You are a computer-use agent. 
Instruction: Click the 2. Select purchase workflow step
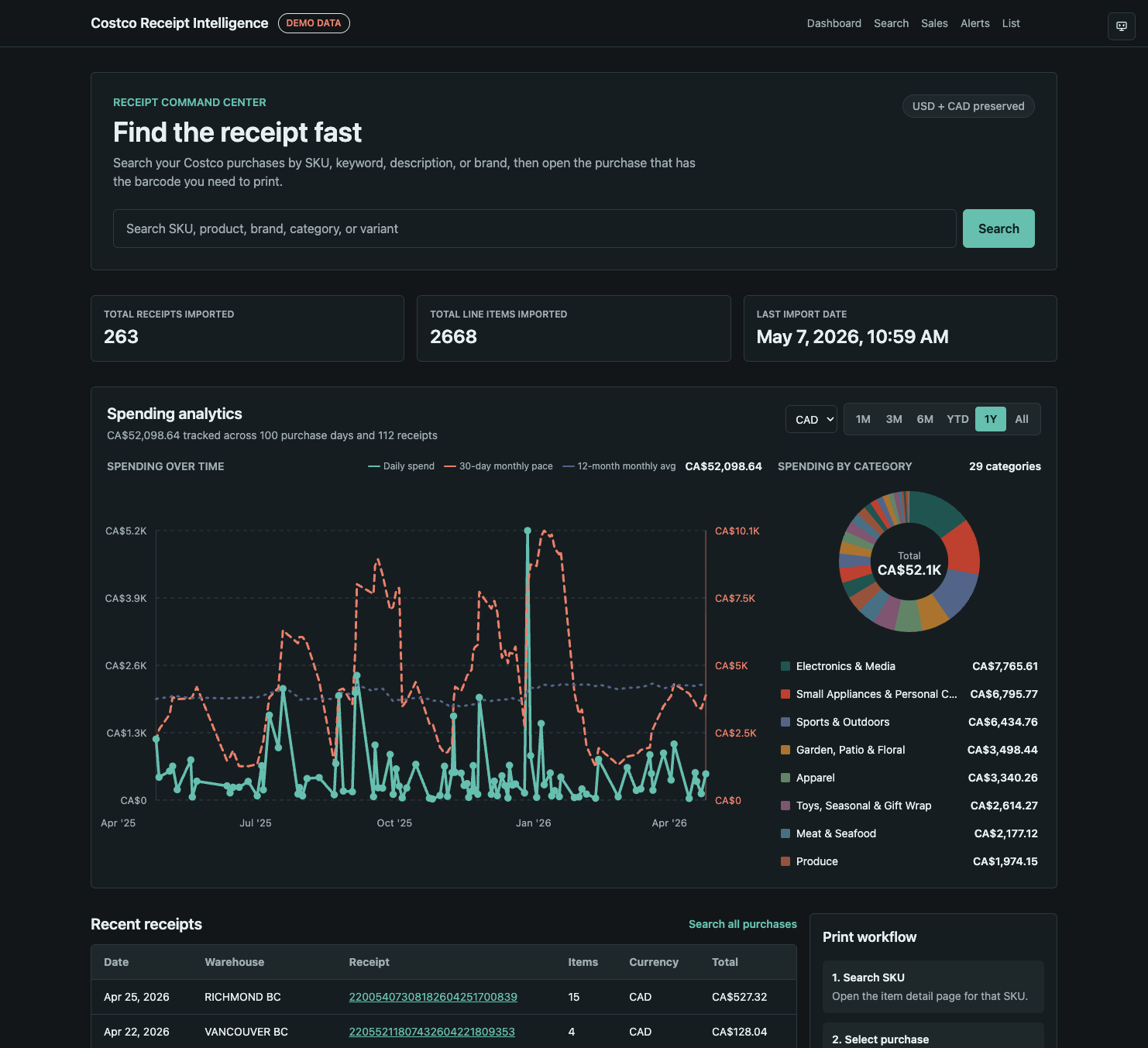coord(933,1036)
